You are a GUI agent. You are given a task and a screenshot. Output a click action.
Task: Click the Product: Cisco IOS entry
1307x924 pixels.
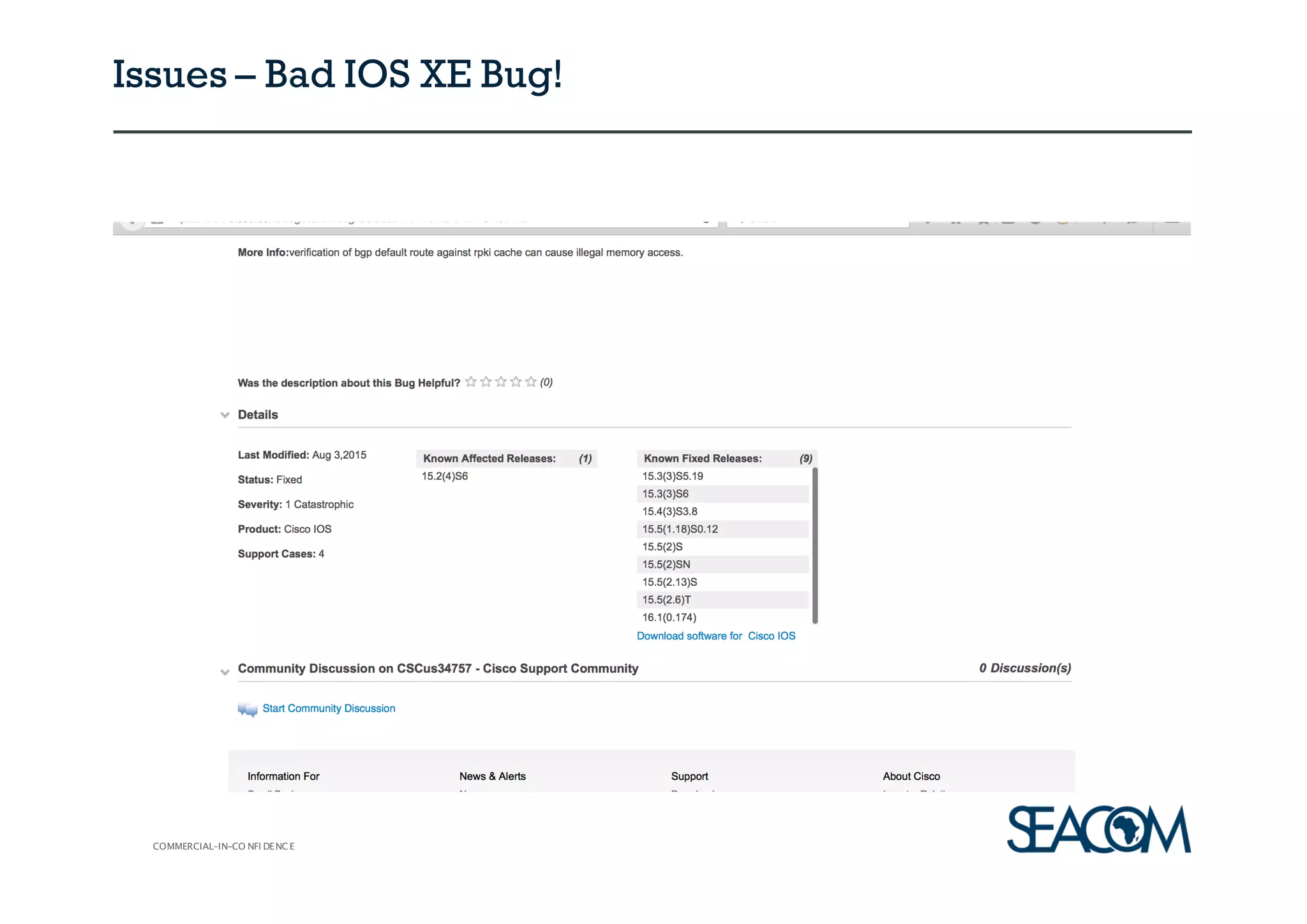pos(285,530)
